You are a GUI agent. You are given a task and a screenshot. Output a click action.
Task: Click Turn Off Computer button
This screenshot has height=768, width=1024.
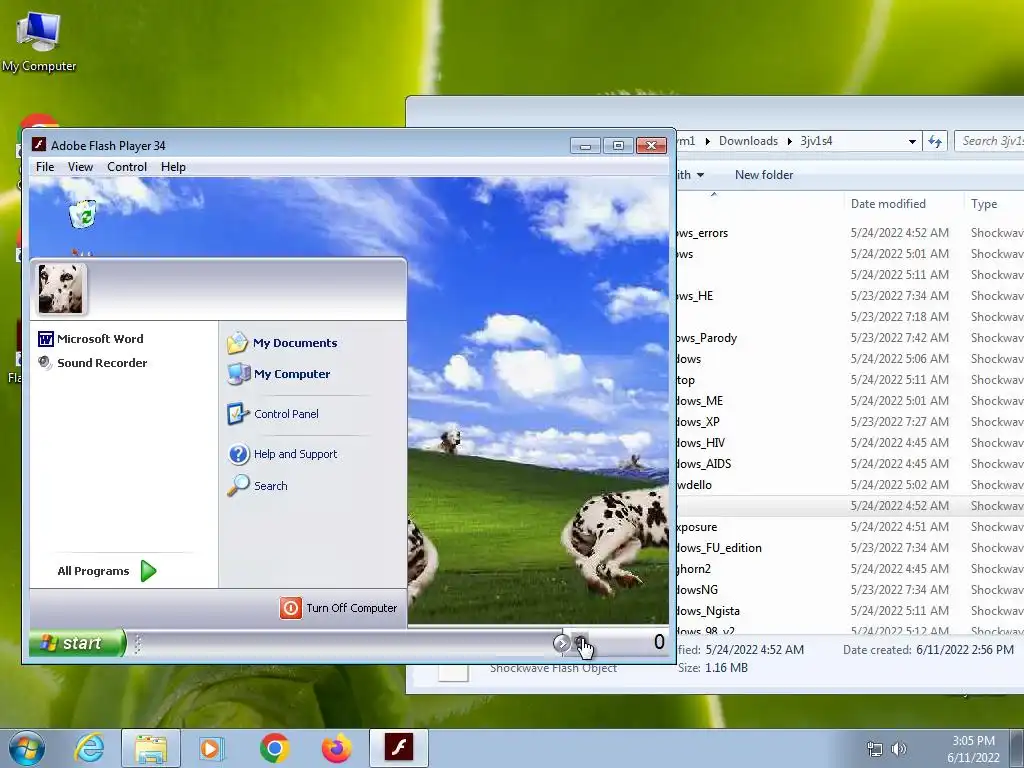338,608
